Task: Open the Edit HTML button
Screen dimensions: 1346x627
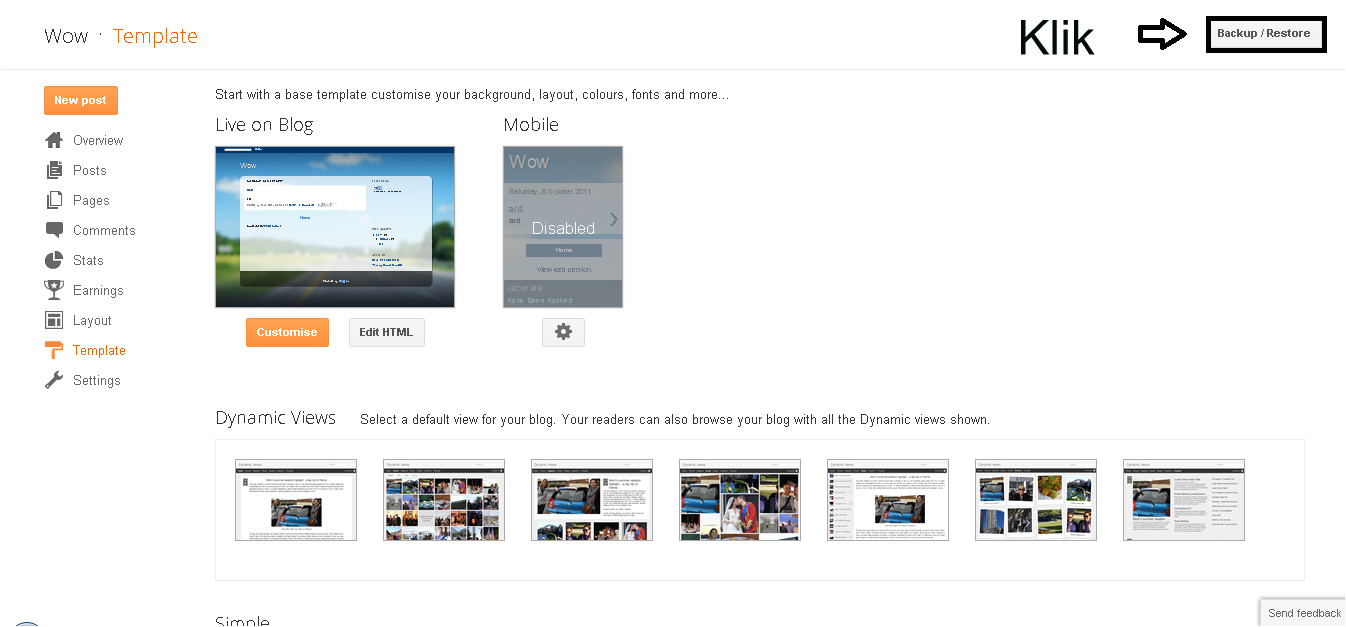Action: point(387,332)
